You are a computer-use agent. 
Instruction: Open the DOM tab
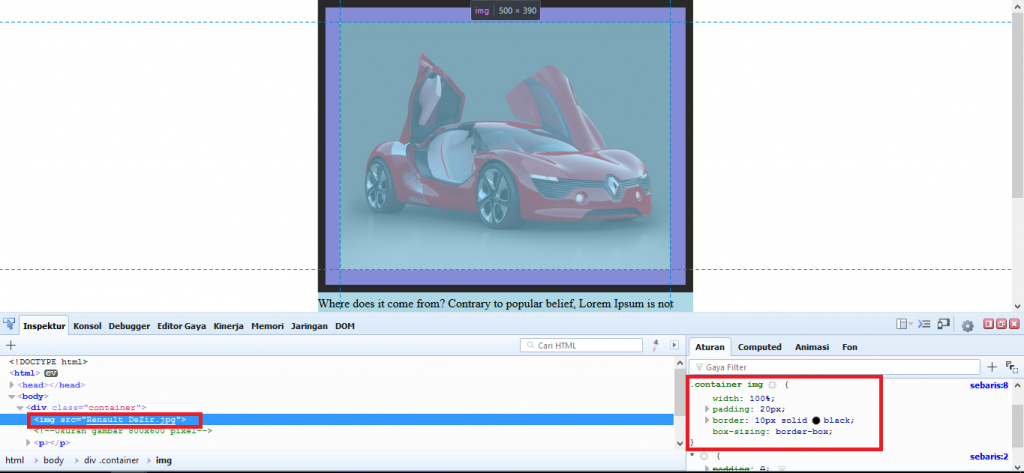345,325
